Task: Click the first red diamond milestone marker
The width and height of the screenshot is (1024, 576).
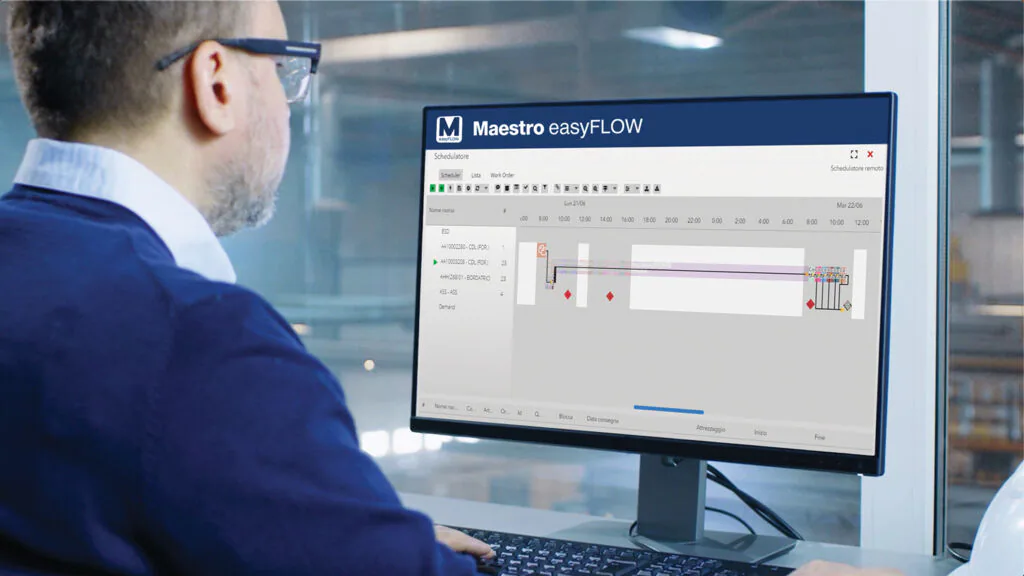Action: tap(567, 295)
